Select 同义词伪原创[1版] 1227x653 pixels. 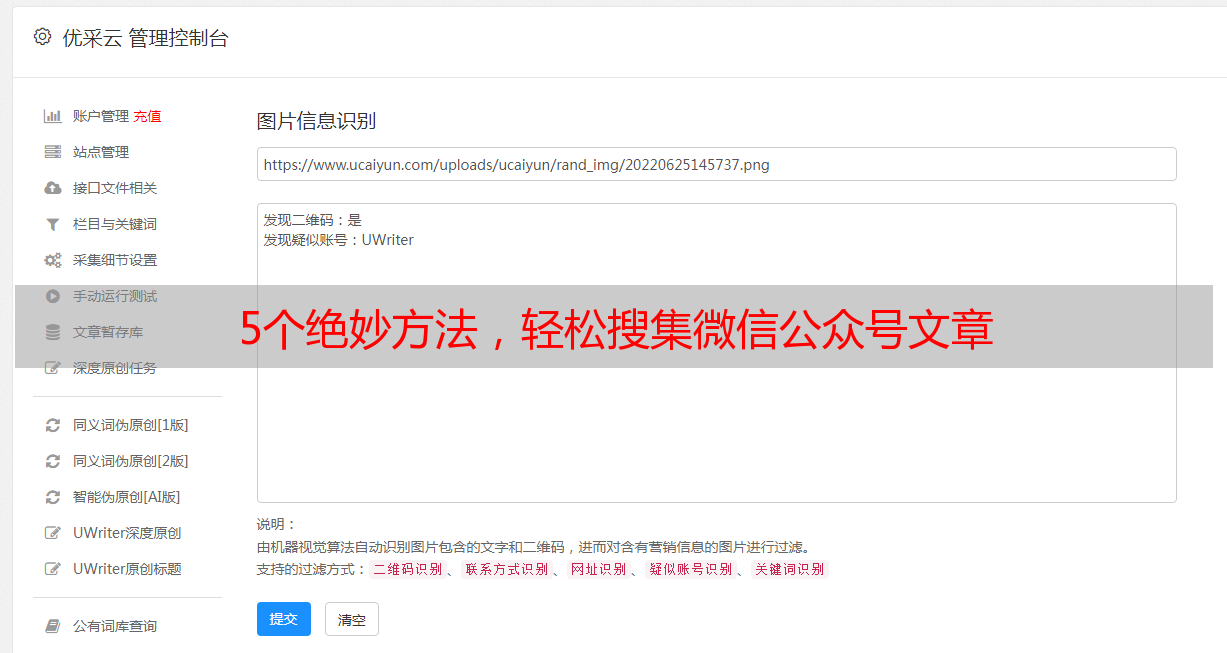131,425
